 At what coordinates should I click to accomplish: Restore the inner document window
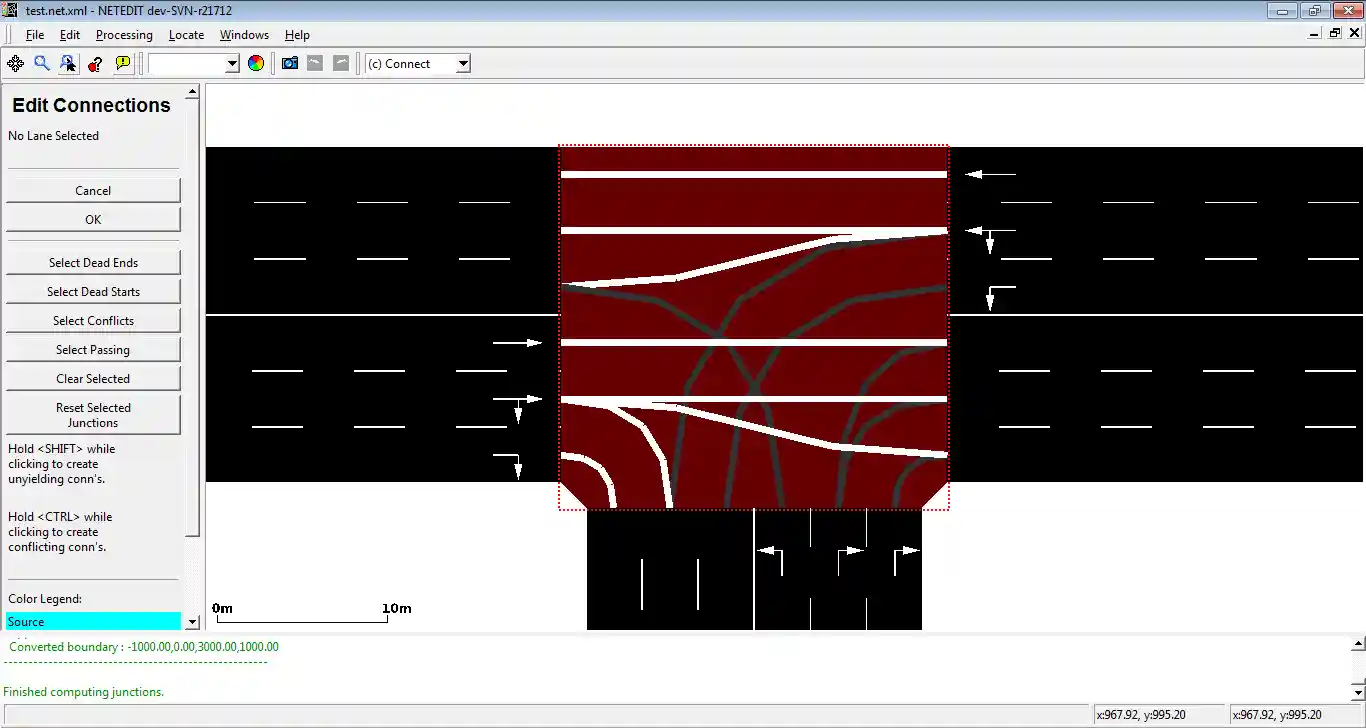coord(1335,33)
